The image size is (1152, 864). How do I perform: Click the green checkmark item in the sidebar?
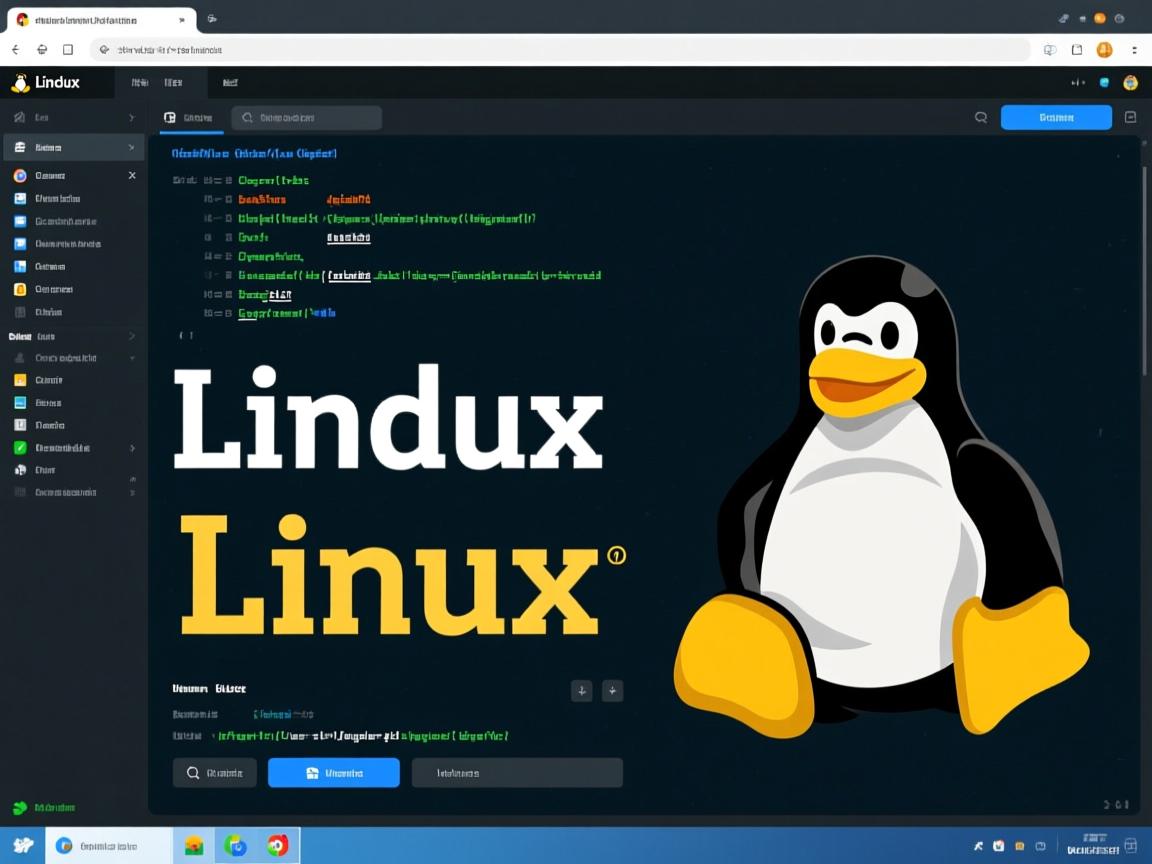pyautogui.click(x=22, y=447)
